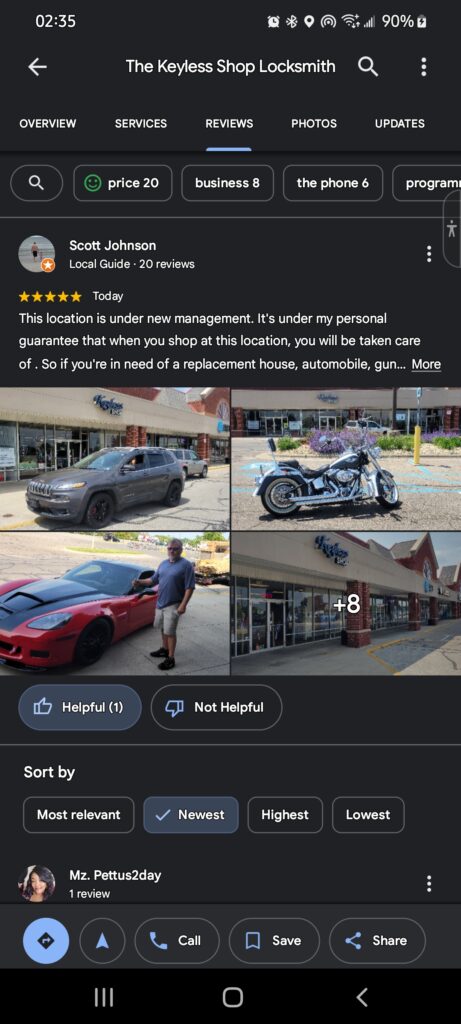461x1024 pixels.
Task: Filter reviews by price 20 chip
Action: pos(123,183)
